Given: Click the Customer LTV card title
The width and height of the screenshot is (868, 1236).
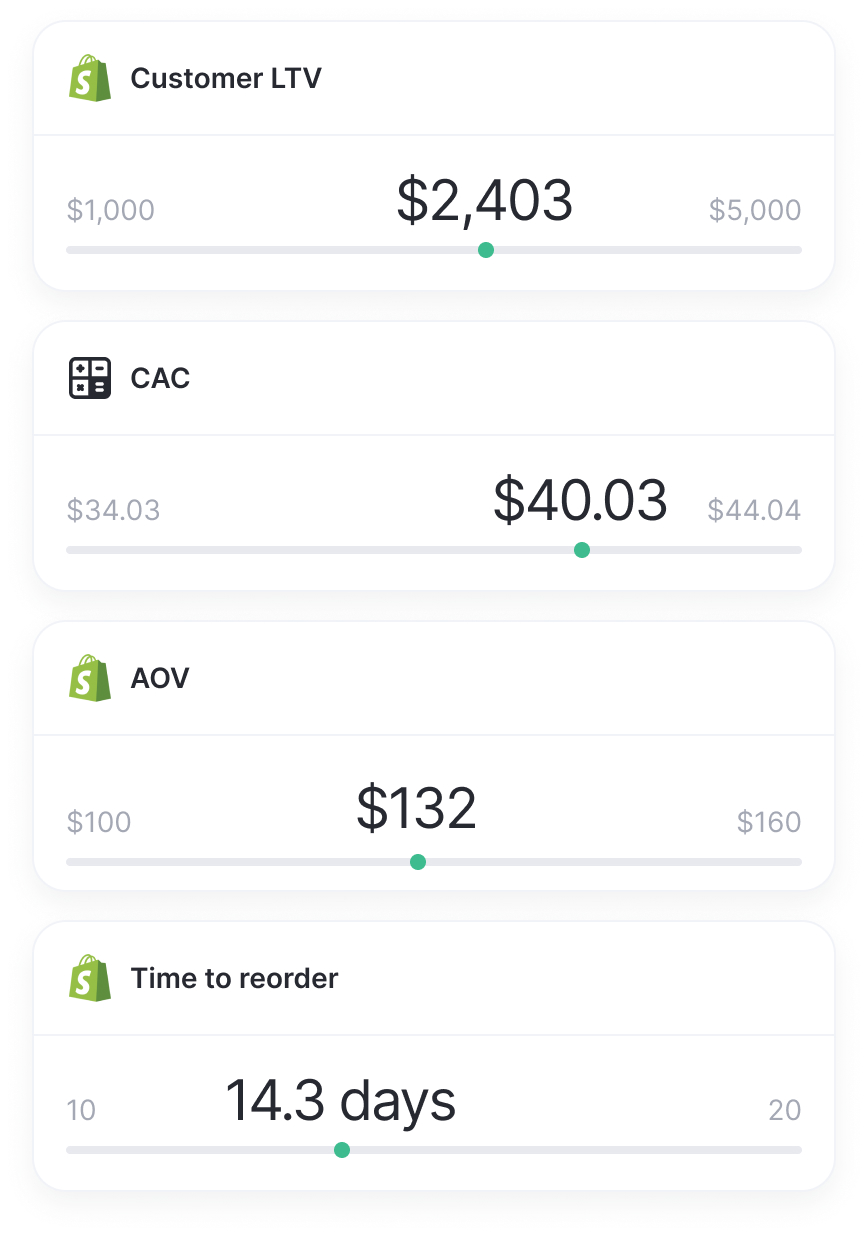Looking at the screenshot, I should (x=226, y=78).
